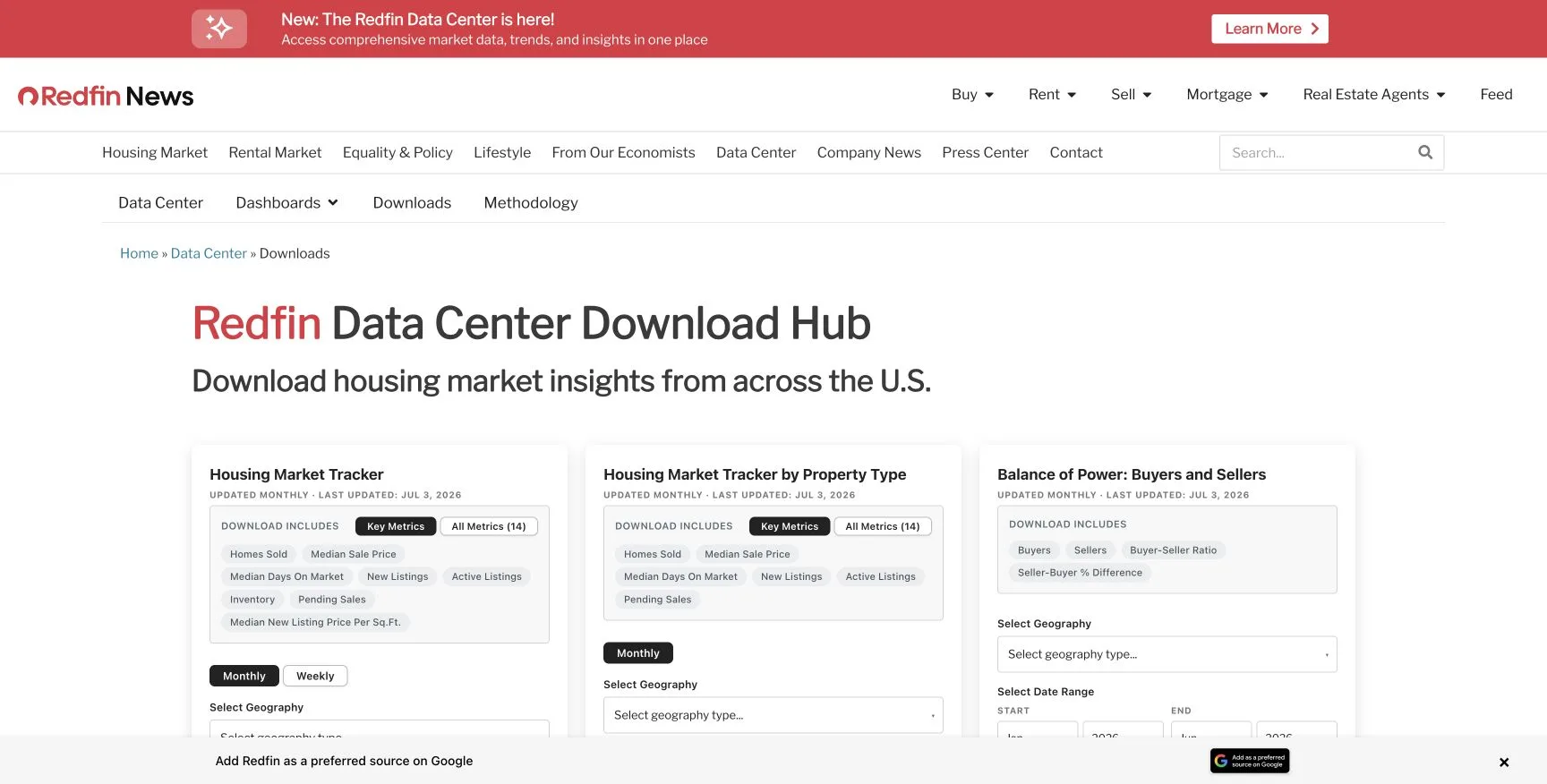Click Median New Listing Price Per Sq.Ft. tag
The image size is (1547, 784).
(x=315, y=622)
